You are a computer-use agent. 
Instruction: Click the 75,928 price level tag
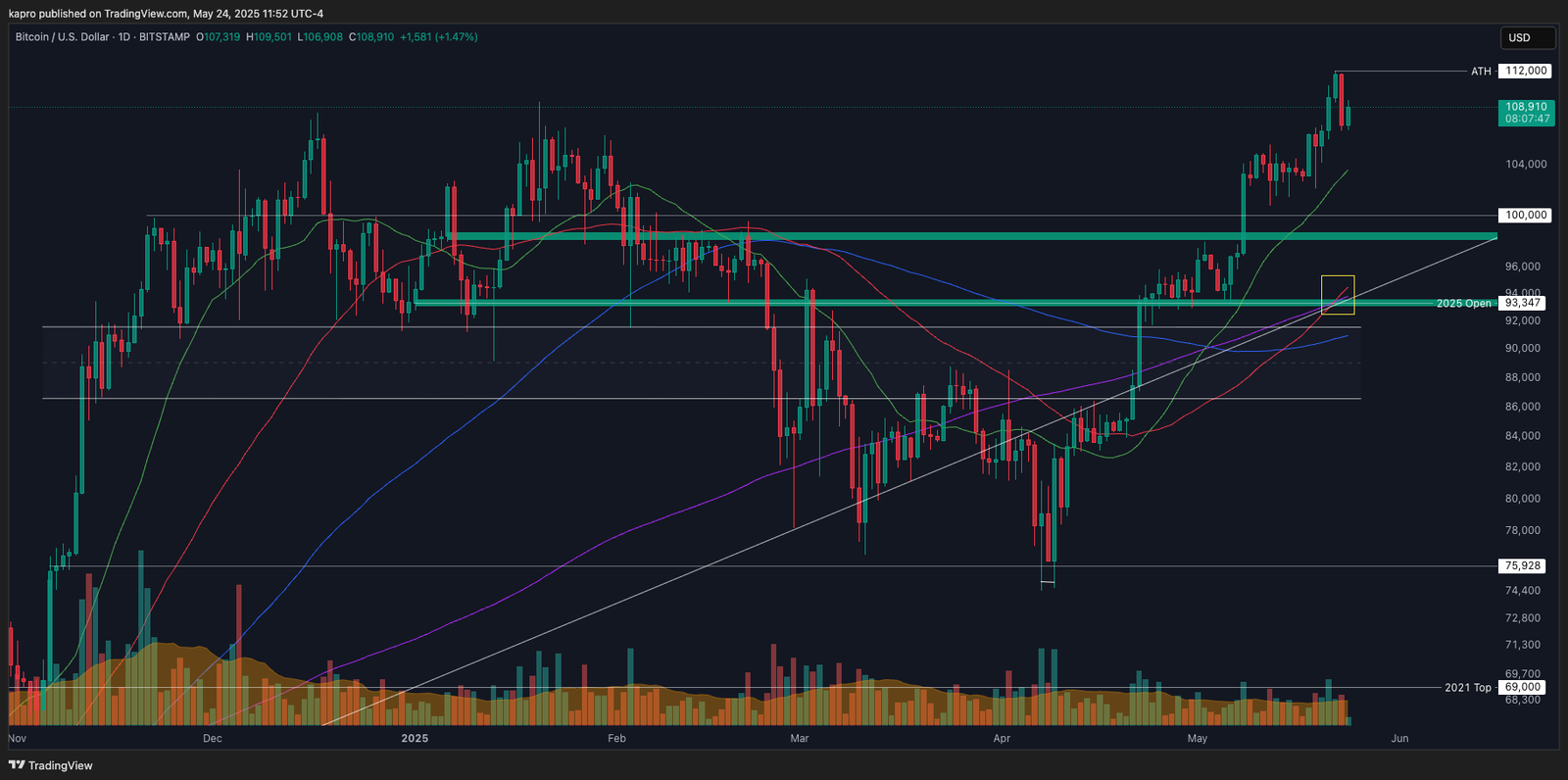pos(1522,566)
